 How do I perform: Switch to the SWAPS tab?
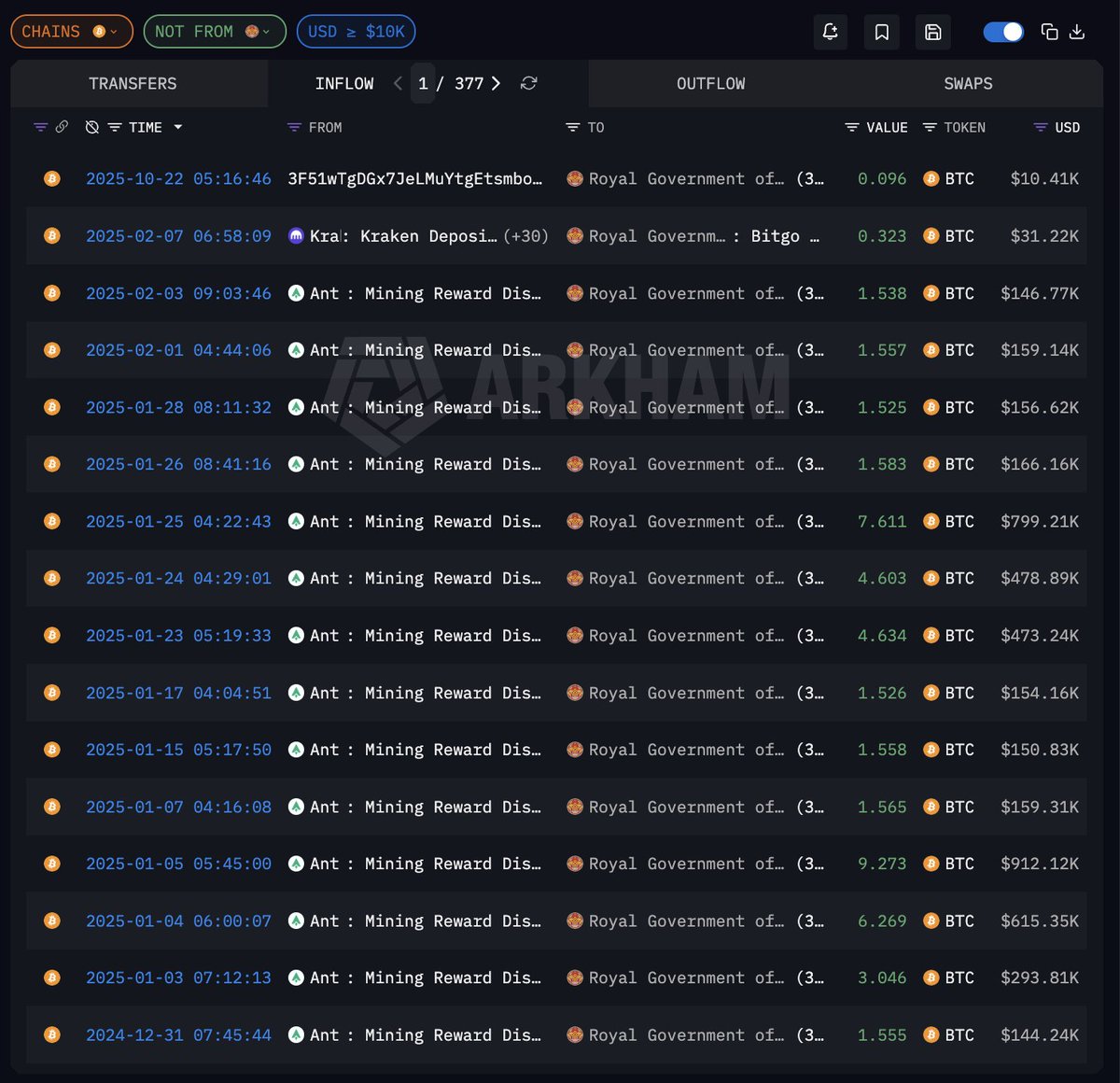point(968,84)
